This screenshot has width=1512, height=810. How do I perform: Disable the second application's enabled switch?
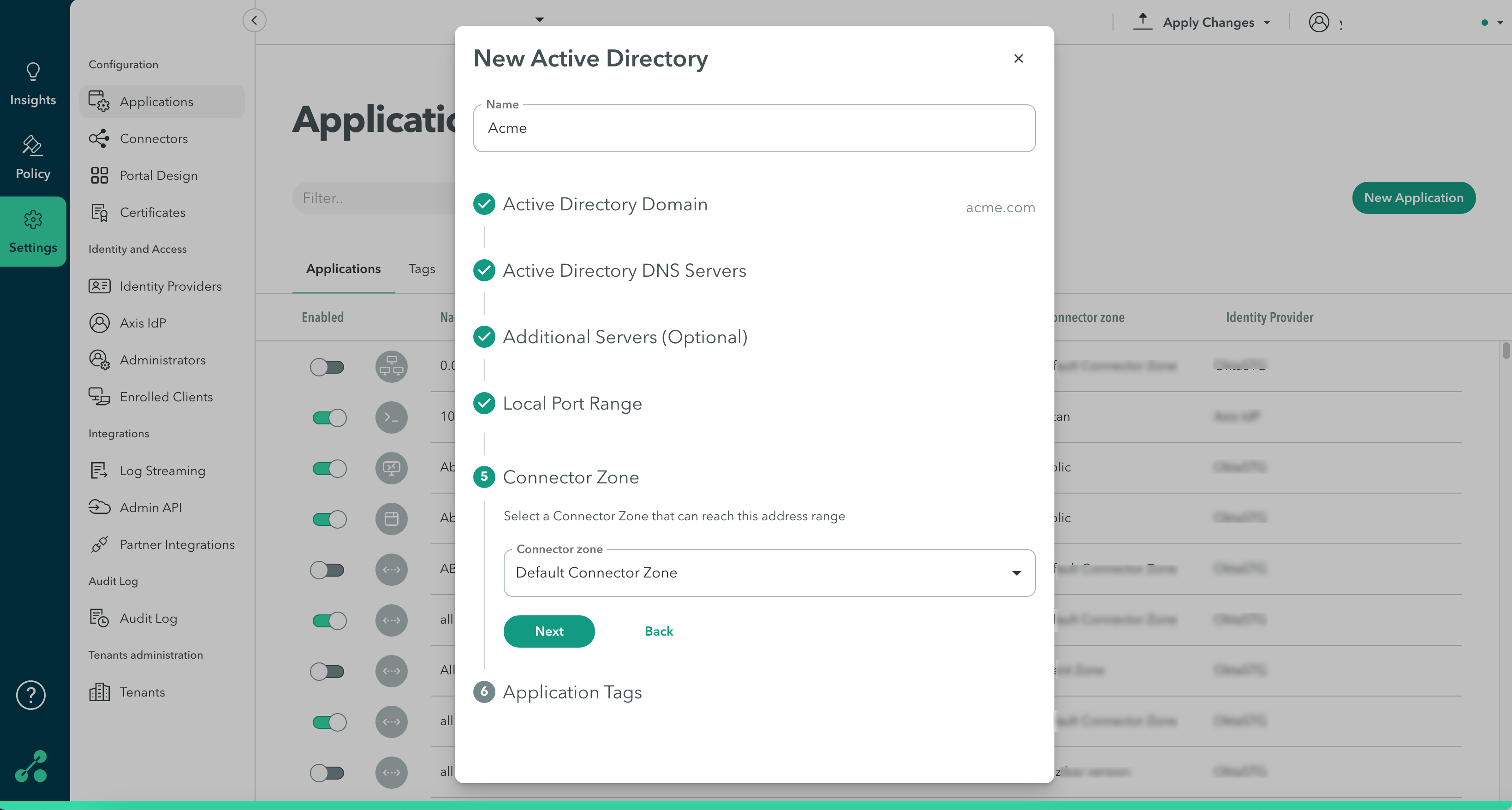tap(329, 417)
